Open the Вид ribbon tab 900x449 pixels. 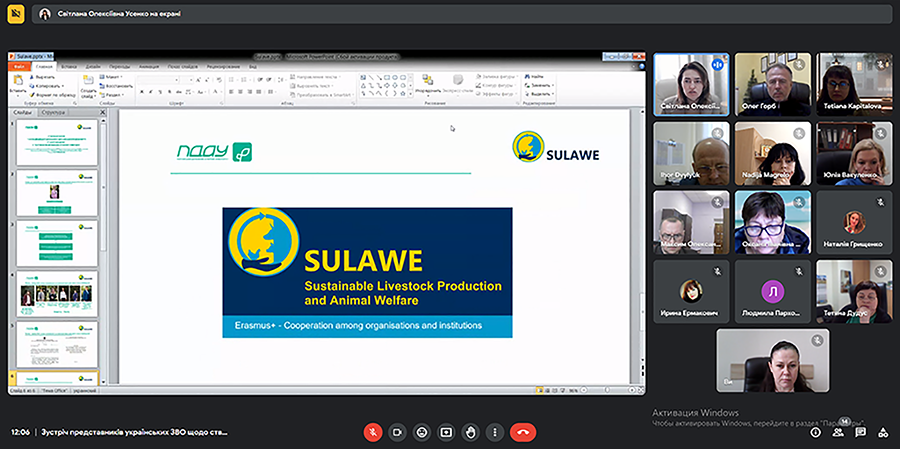coord(253,66)
